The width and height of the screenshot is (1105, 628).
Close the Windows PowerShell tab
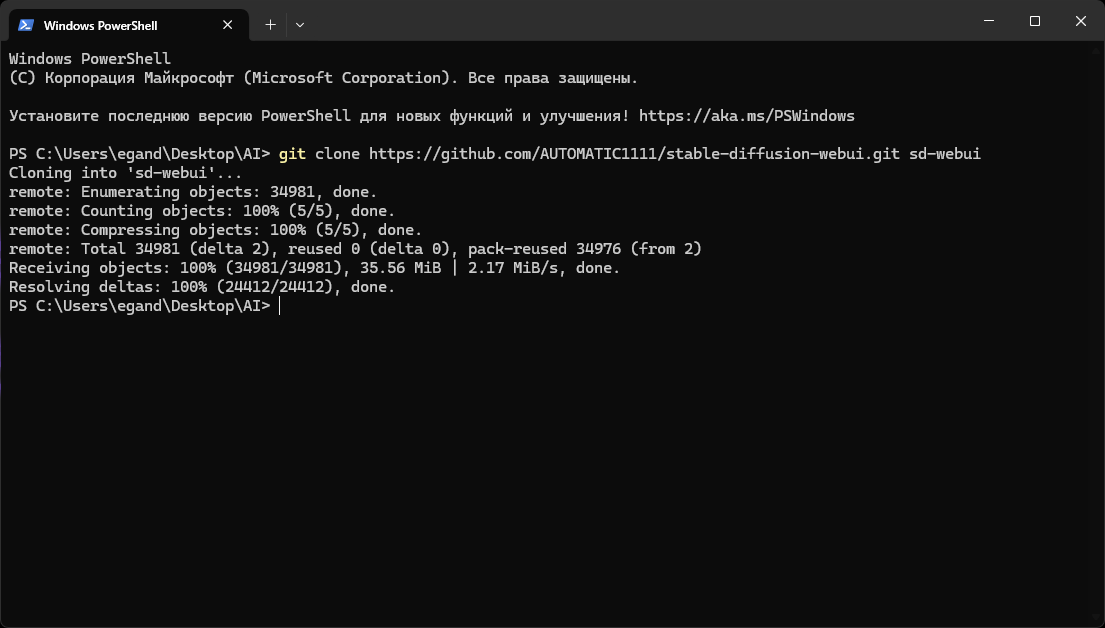(x=228, y=25)
